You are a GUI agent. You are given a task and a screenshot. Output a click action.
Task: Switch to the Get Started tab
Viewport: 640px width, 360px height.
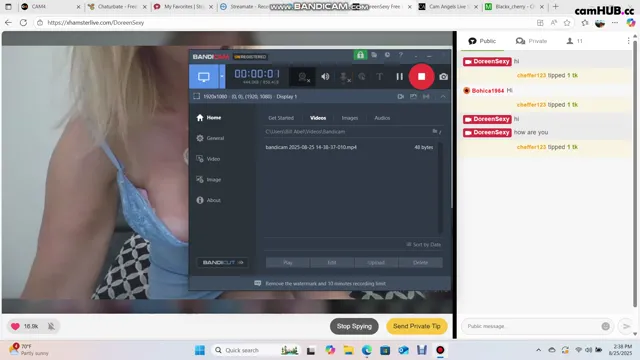pos(281,118)
